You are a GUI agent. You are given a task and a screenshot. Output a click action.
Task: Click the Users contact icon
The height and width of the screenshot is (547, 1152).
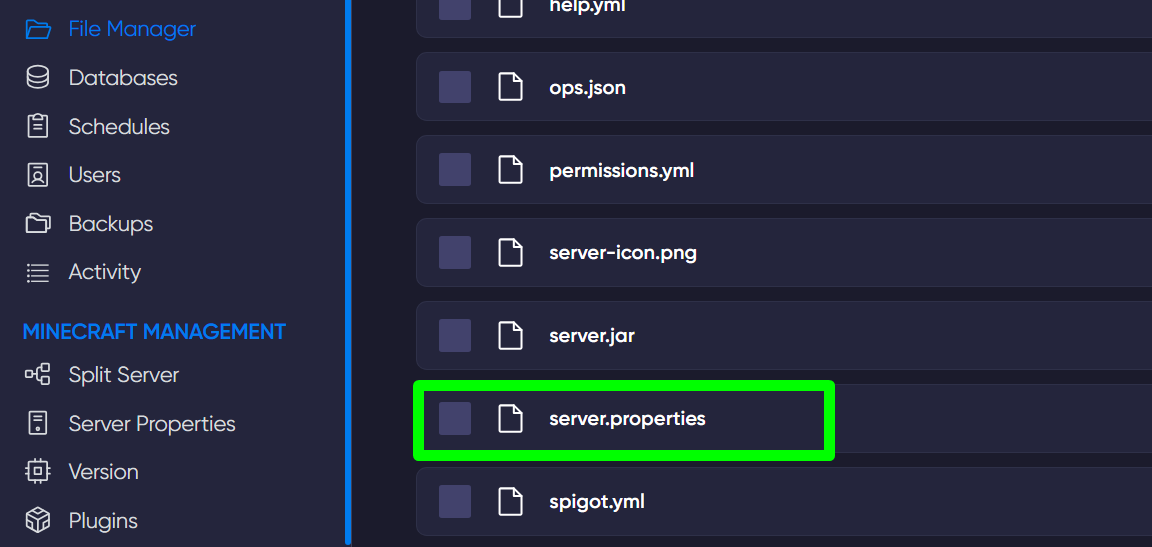pos(38,175)
